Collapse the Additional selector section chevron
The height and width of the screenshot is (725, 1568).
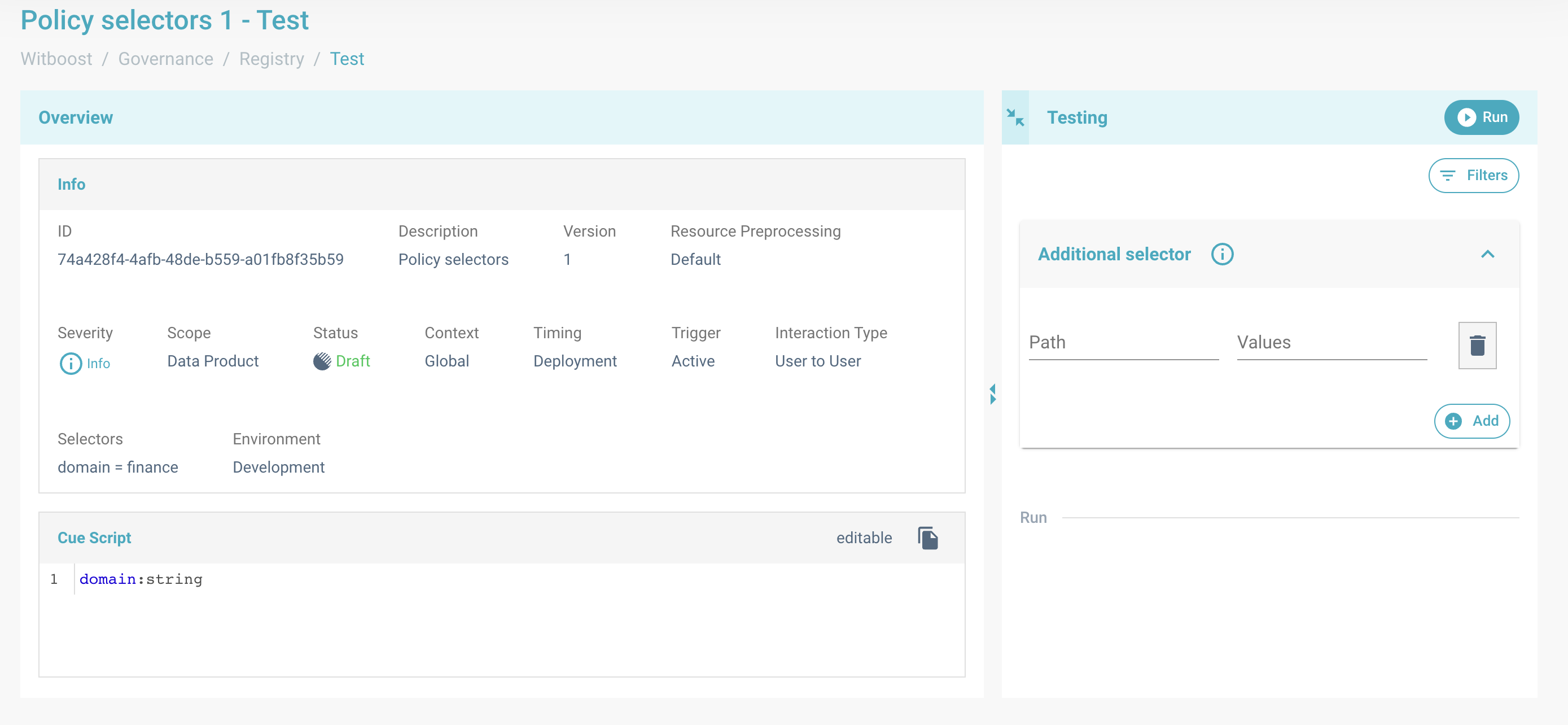pyautogui.click(x=1487, y=255)
